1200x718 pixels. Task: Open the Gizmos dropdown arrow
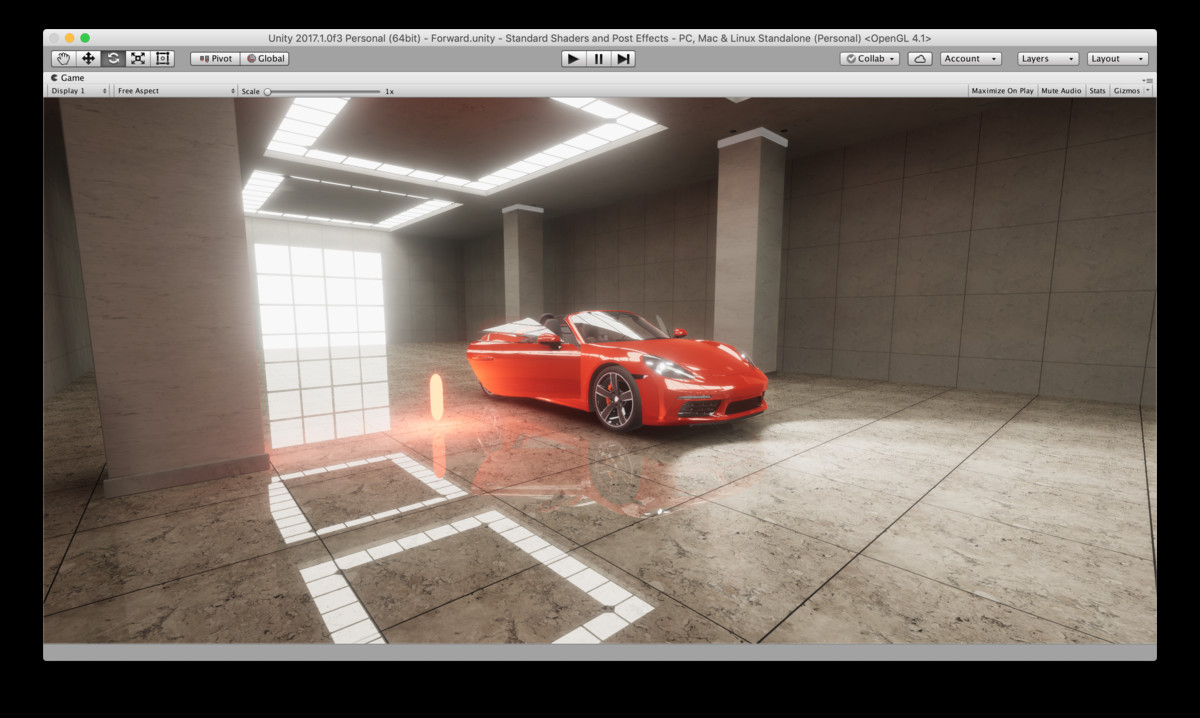1148,91
